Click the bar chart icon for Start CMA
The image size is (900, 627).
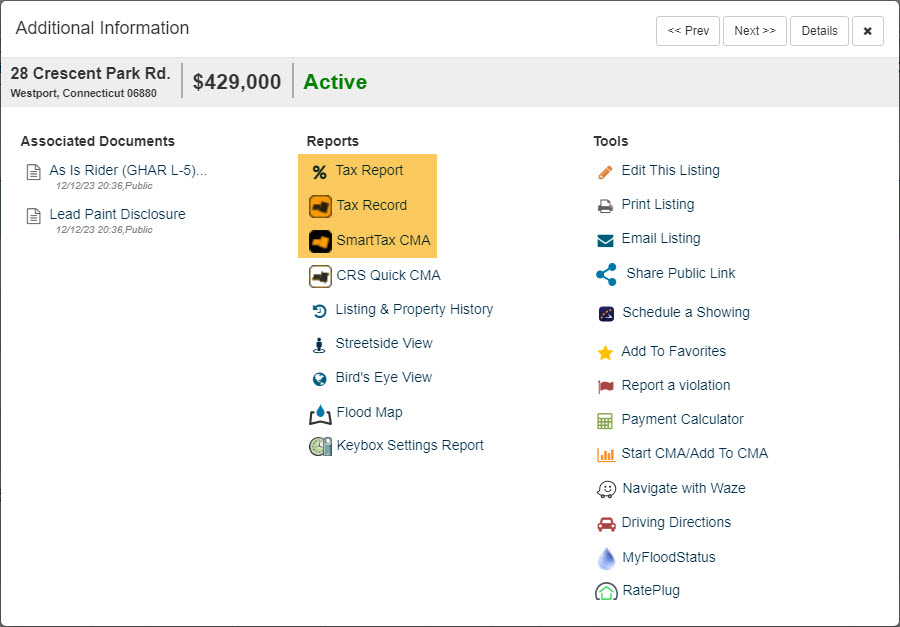pyautogui.click(x=606, y=455)
